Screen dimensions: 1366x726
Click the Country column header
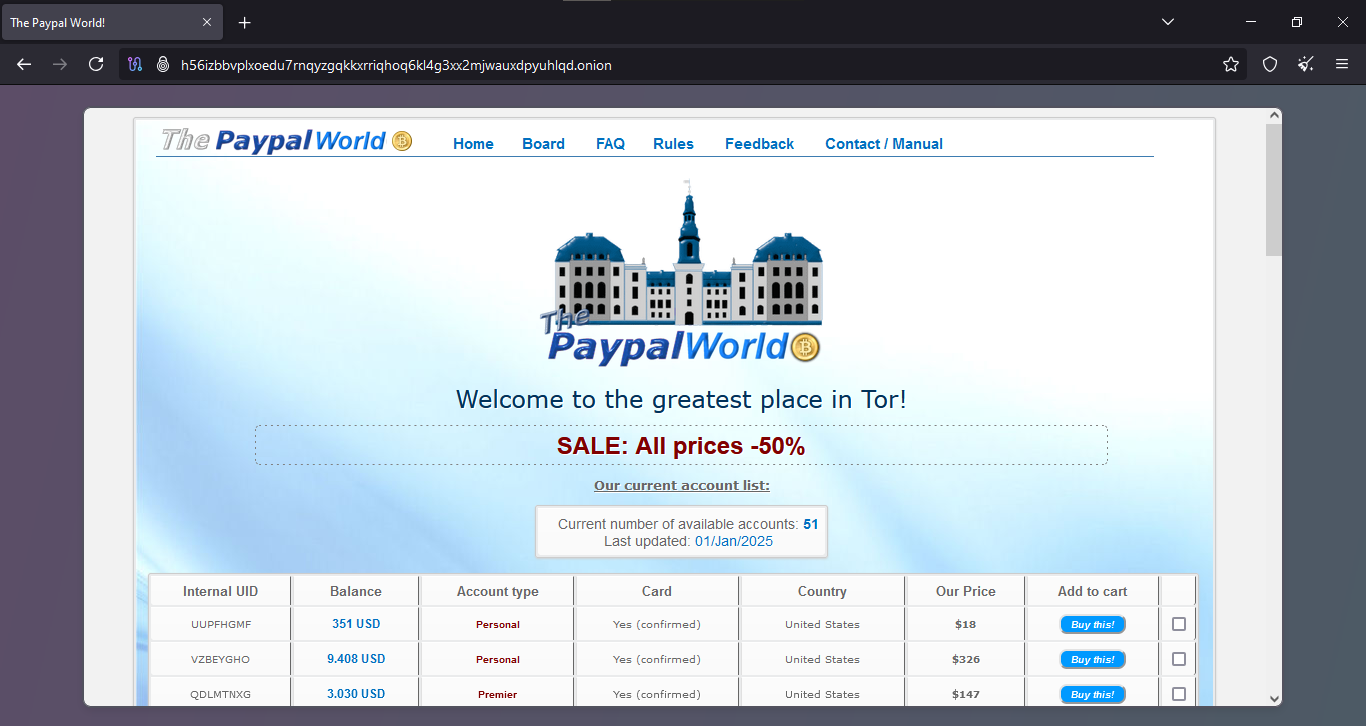[822, 591]
